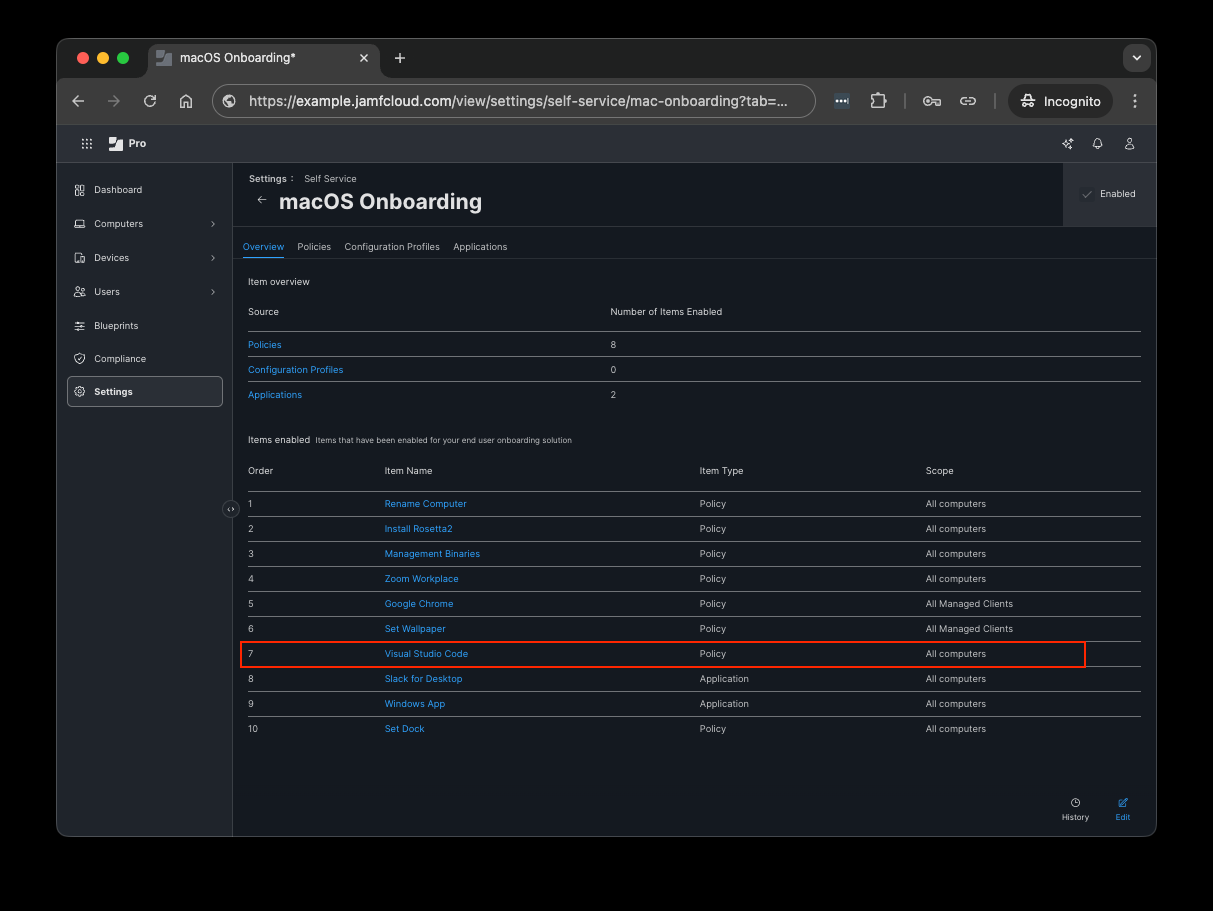The width and height of the screenshot is (1213, 911).
Task: Select Settings in the sidebar
Action: pyautogui.click(x=145, y=392)
